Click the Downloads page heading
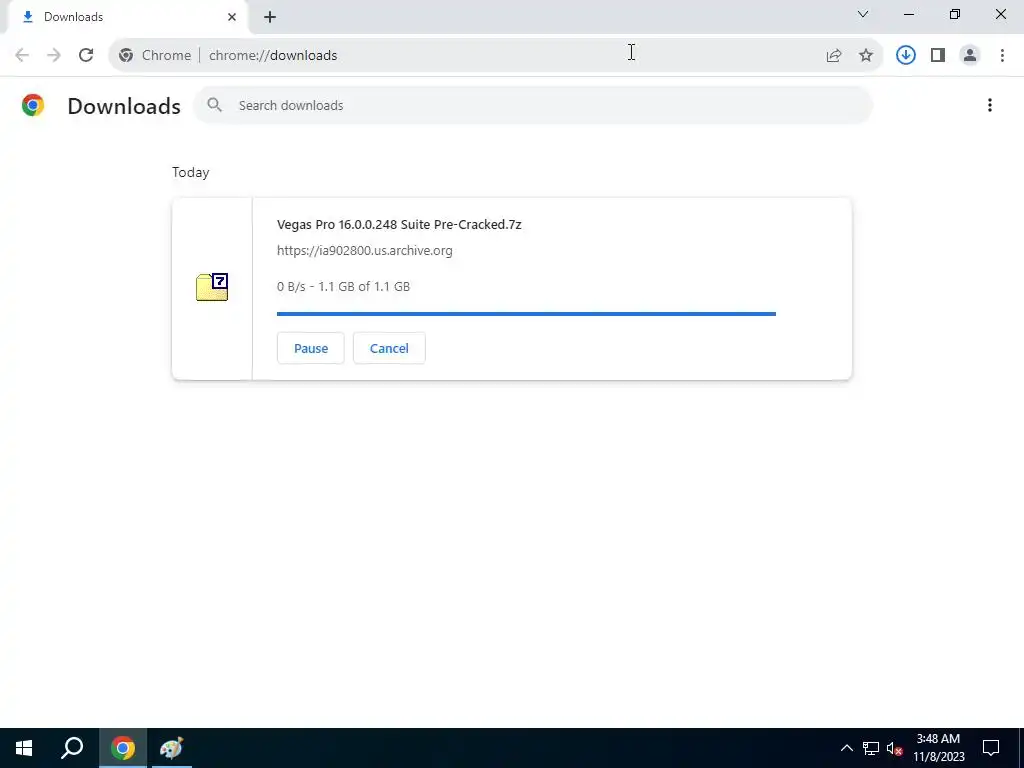 124,106
